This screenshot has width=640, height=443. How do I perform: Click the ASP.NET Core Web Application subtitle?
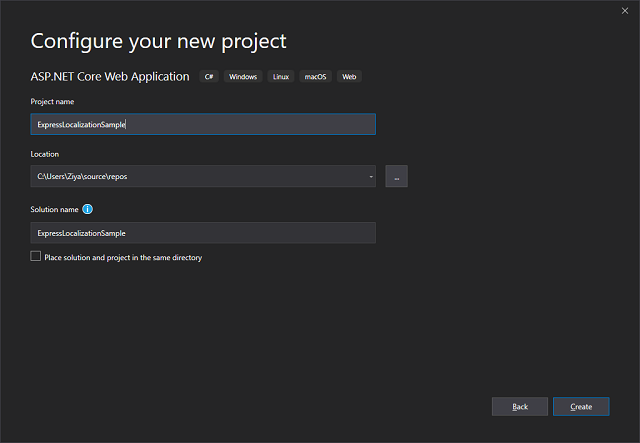click(110, 77)
